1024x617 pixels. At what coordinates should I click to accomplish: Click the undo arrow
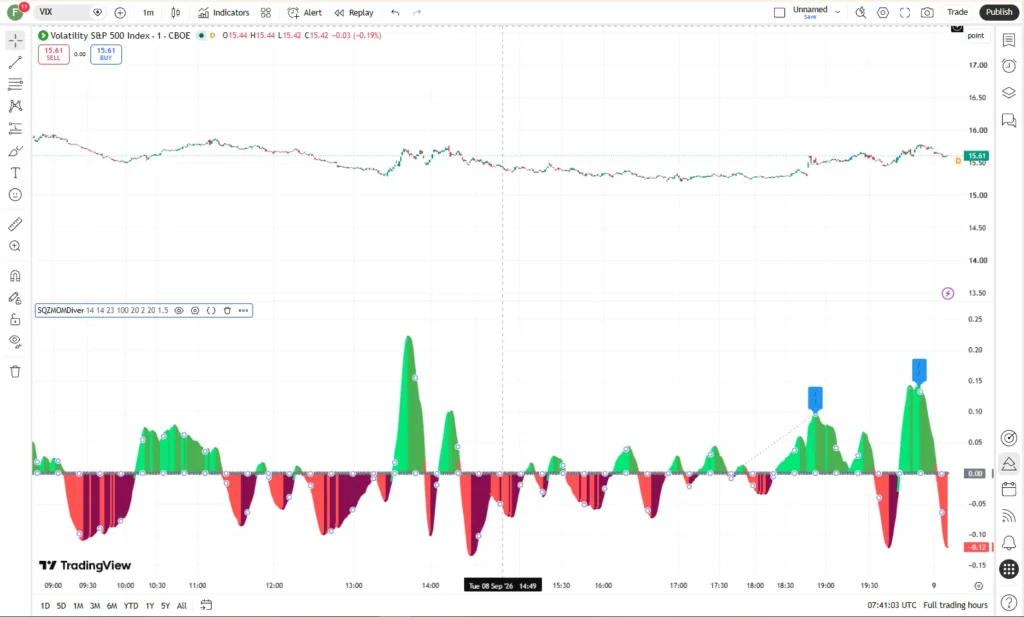click(395, 12)
